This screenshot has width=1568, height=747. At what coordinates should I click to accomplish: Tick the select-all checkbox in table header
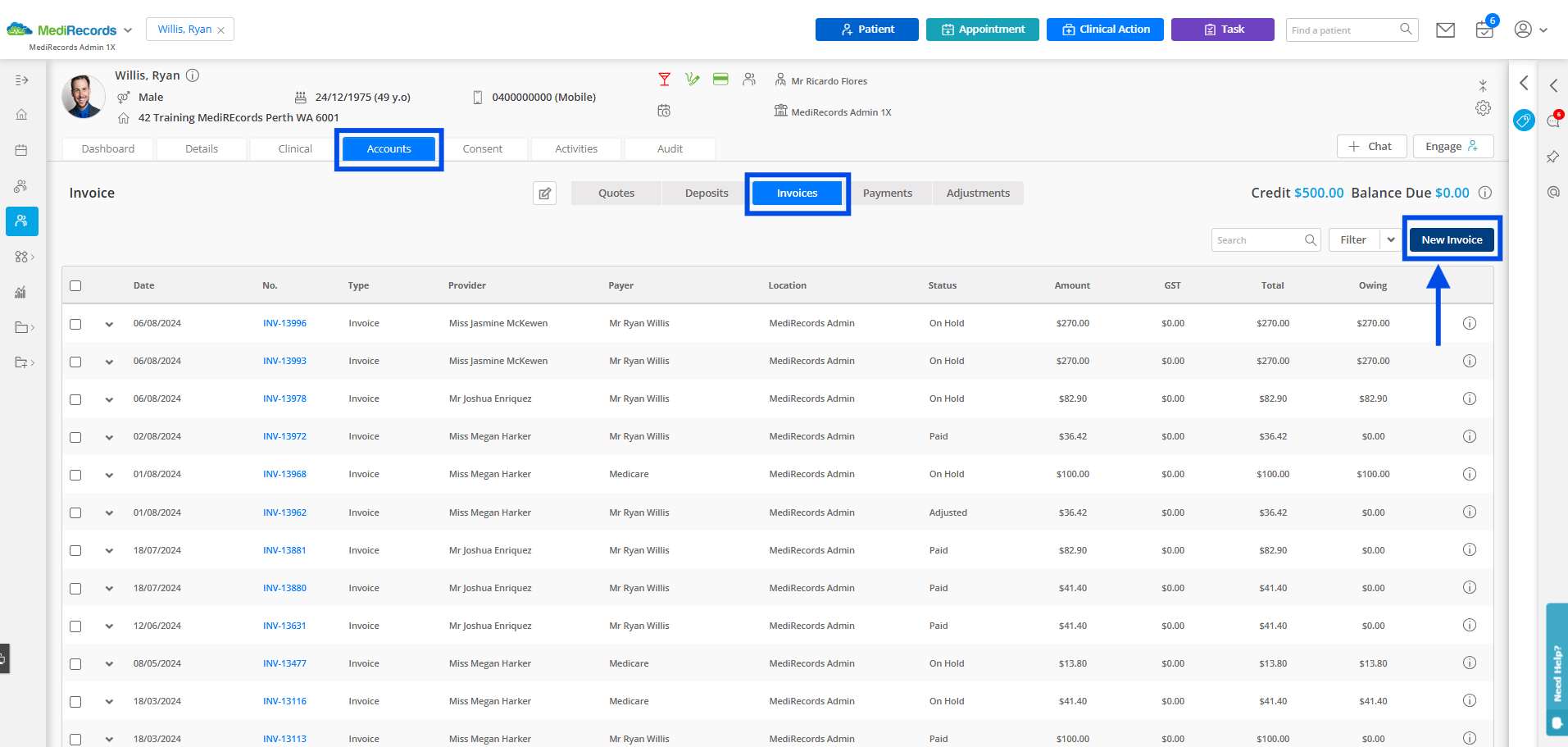tap(75, 285)
